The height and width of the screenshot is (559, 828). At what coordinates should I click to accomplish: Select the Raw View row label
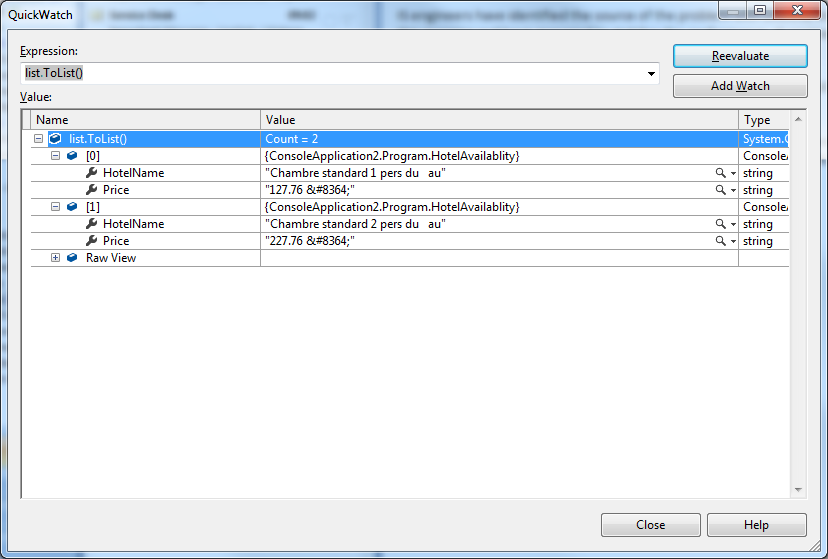[111, 258]
